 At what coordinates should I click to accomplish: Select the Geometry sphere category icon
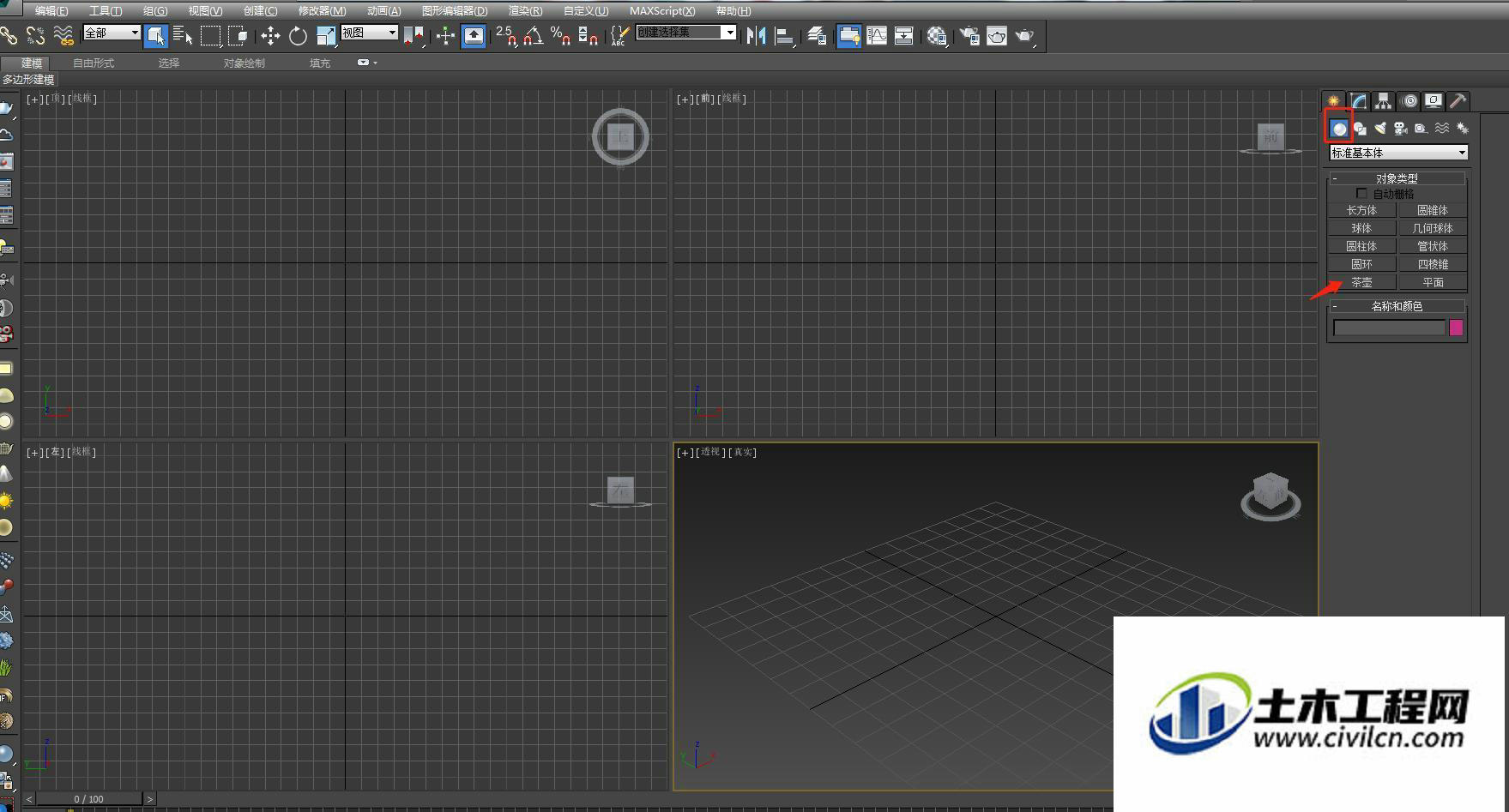coord(1338,129)
